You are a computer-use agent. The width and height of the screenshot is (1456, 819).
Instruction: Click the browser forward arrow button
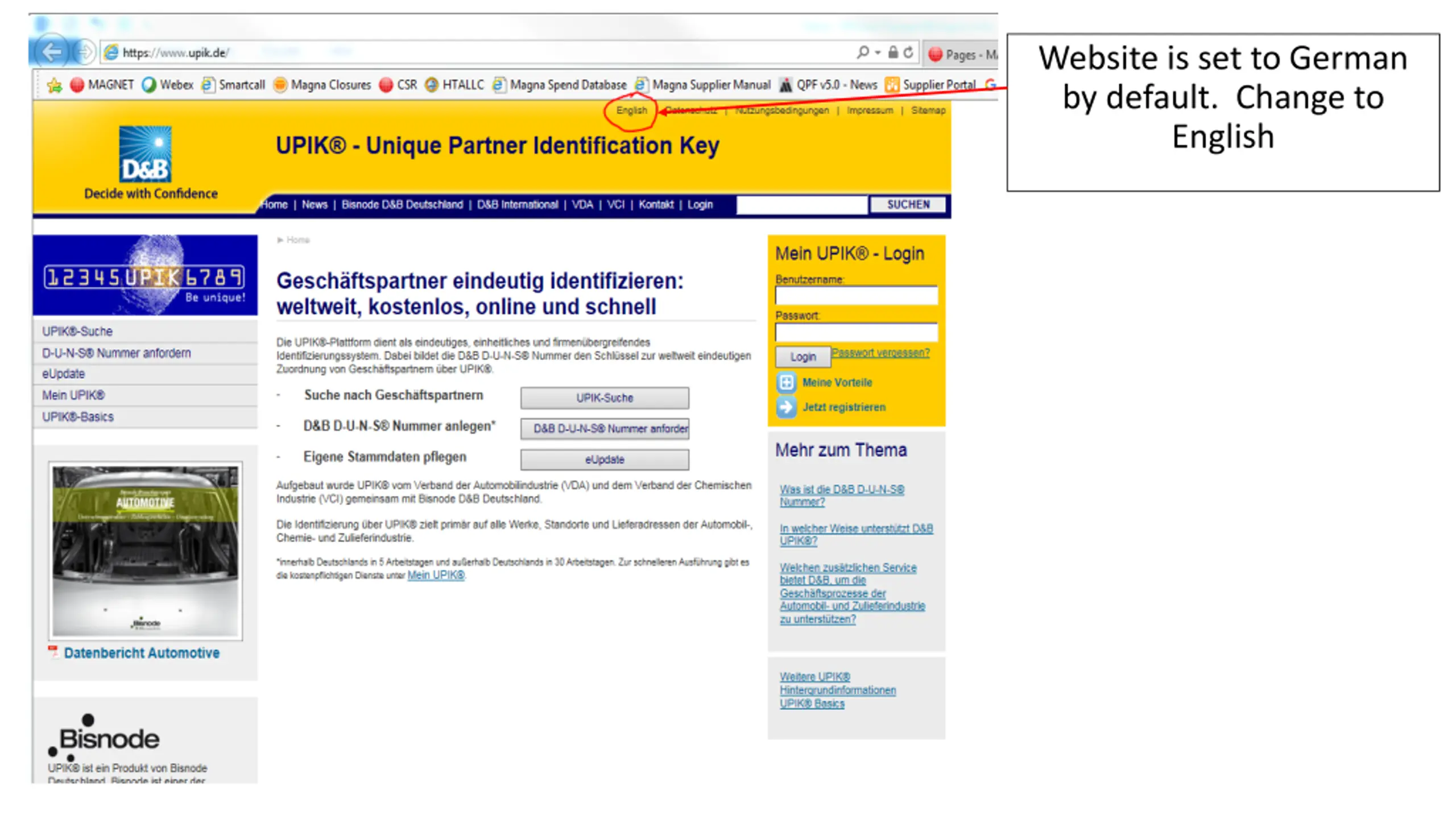85,52
